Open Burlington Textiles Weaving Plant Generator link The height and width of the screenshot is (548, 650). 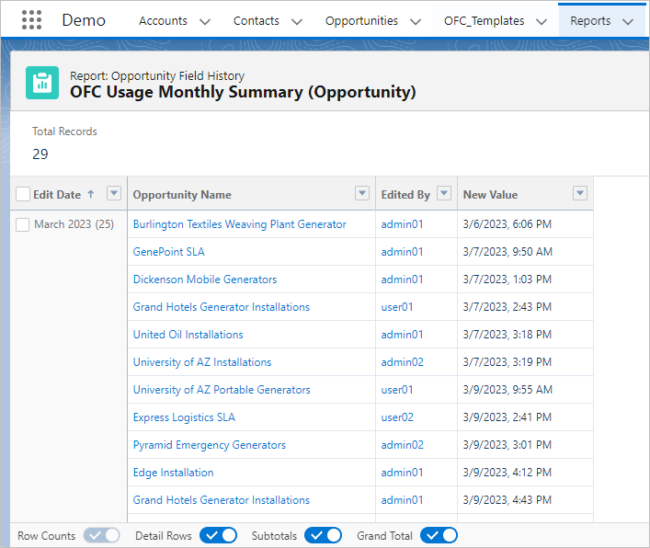click(239, 224)
